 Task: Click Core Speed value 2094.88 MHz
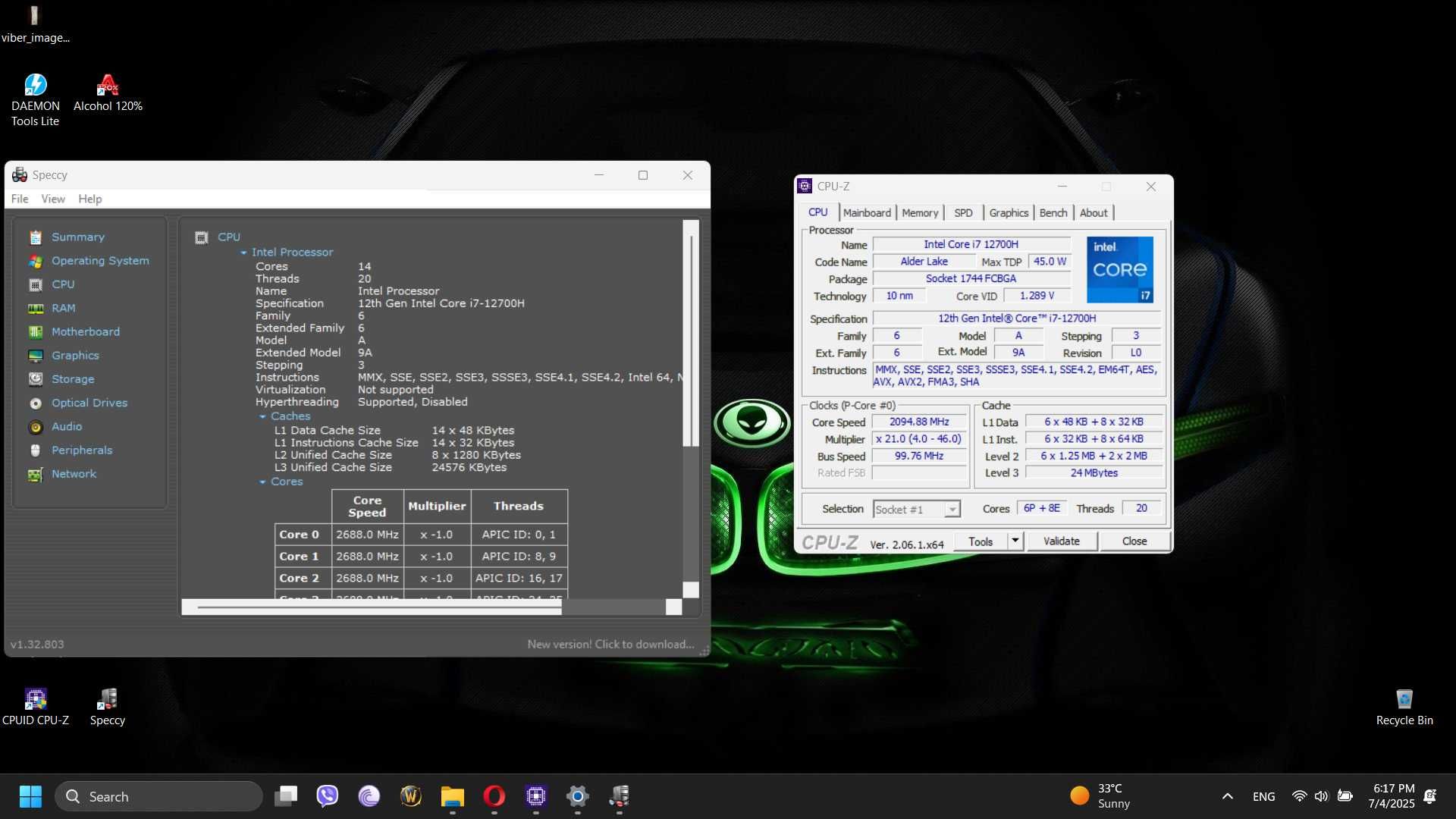(919, 422)
